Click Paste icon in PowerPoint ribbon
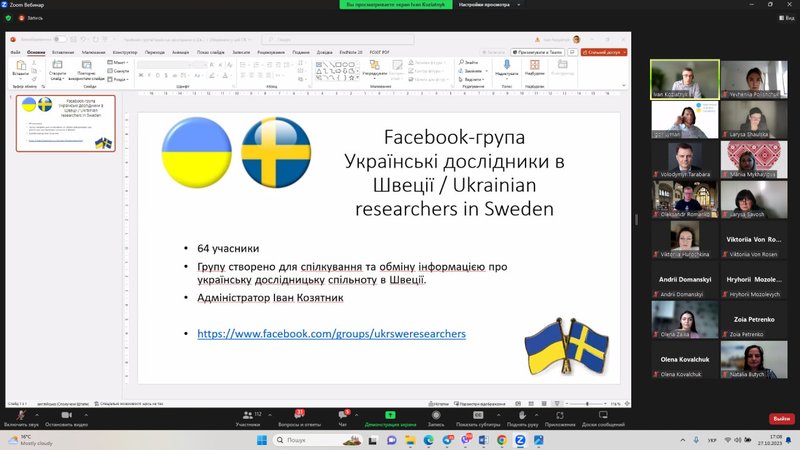The height and width of the screenshot is (450, 800). pos(21,65)
